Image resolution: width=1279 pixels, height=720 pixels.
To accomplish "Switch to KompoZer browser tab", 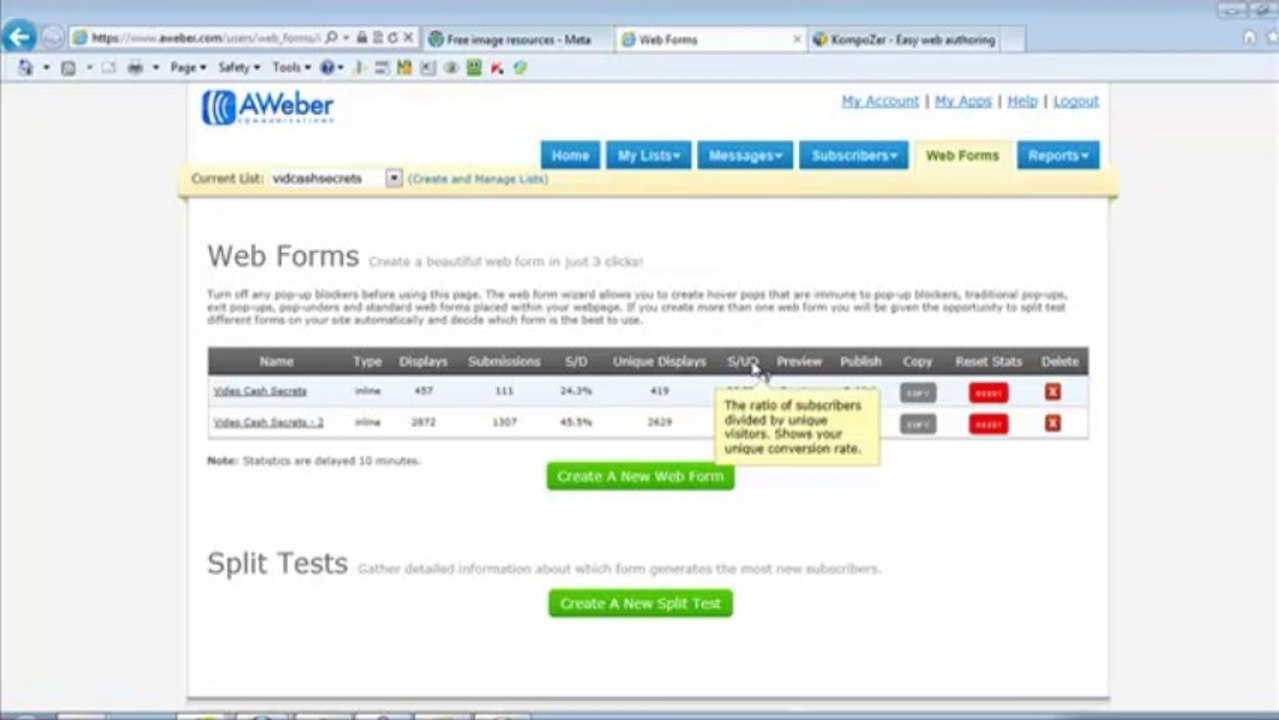I will 903,39.
